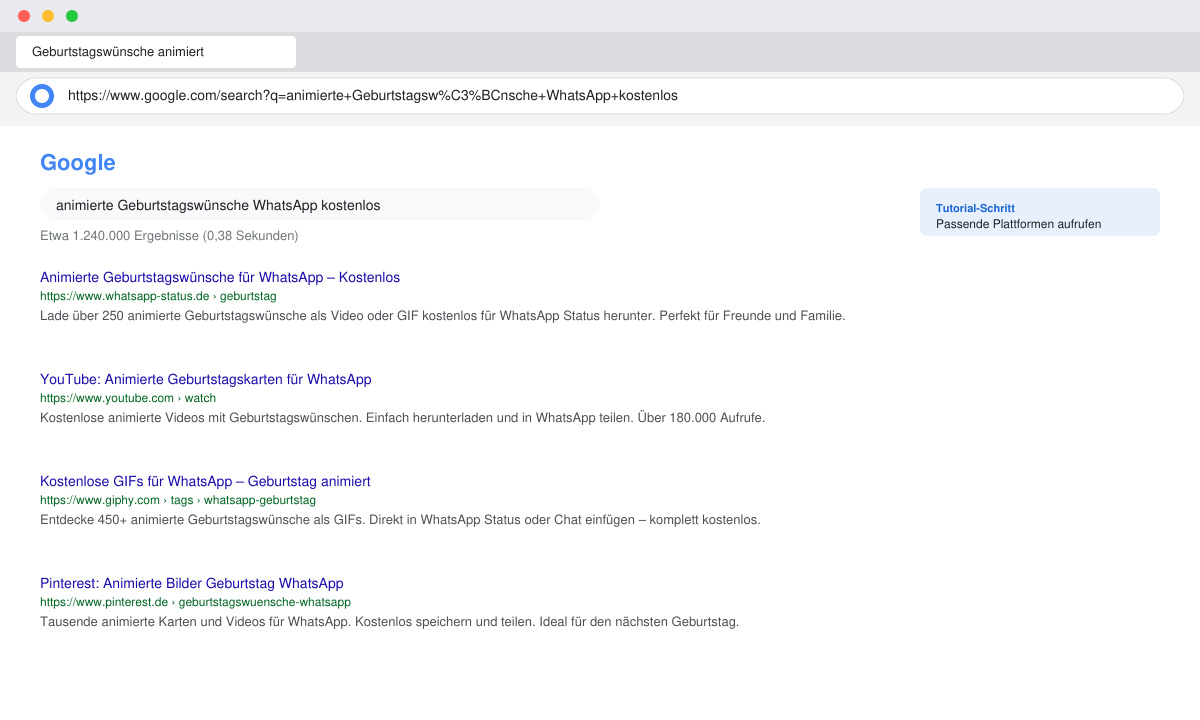This screenshot has width=1200, height=720.
Task: Click the whatsapp-status.de geburtstag URL
Action: point(158,296)
